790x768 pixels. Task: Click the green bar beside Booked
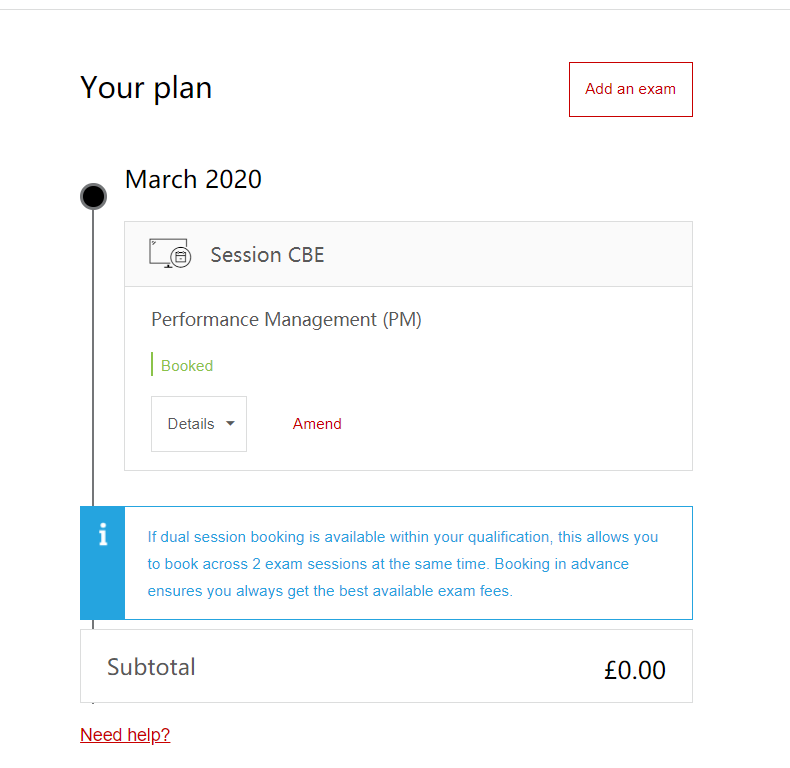point(152,365)
